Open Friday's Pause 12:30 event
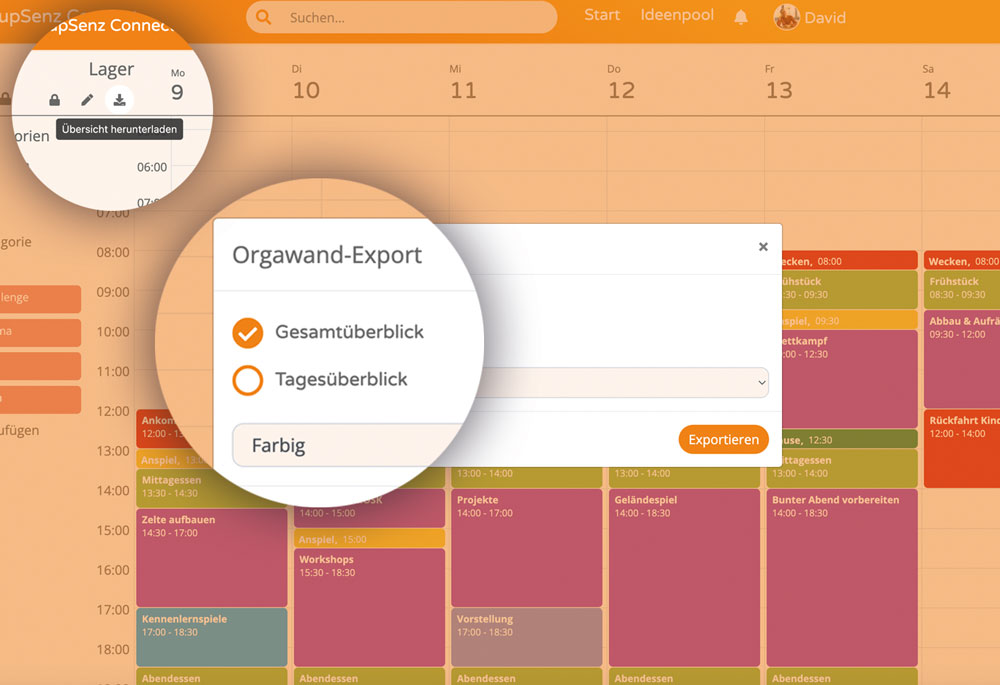1000x685 pixels. coord(849,439)
